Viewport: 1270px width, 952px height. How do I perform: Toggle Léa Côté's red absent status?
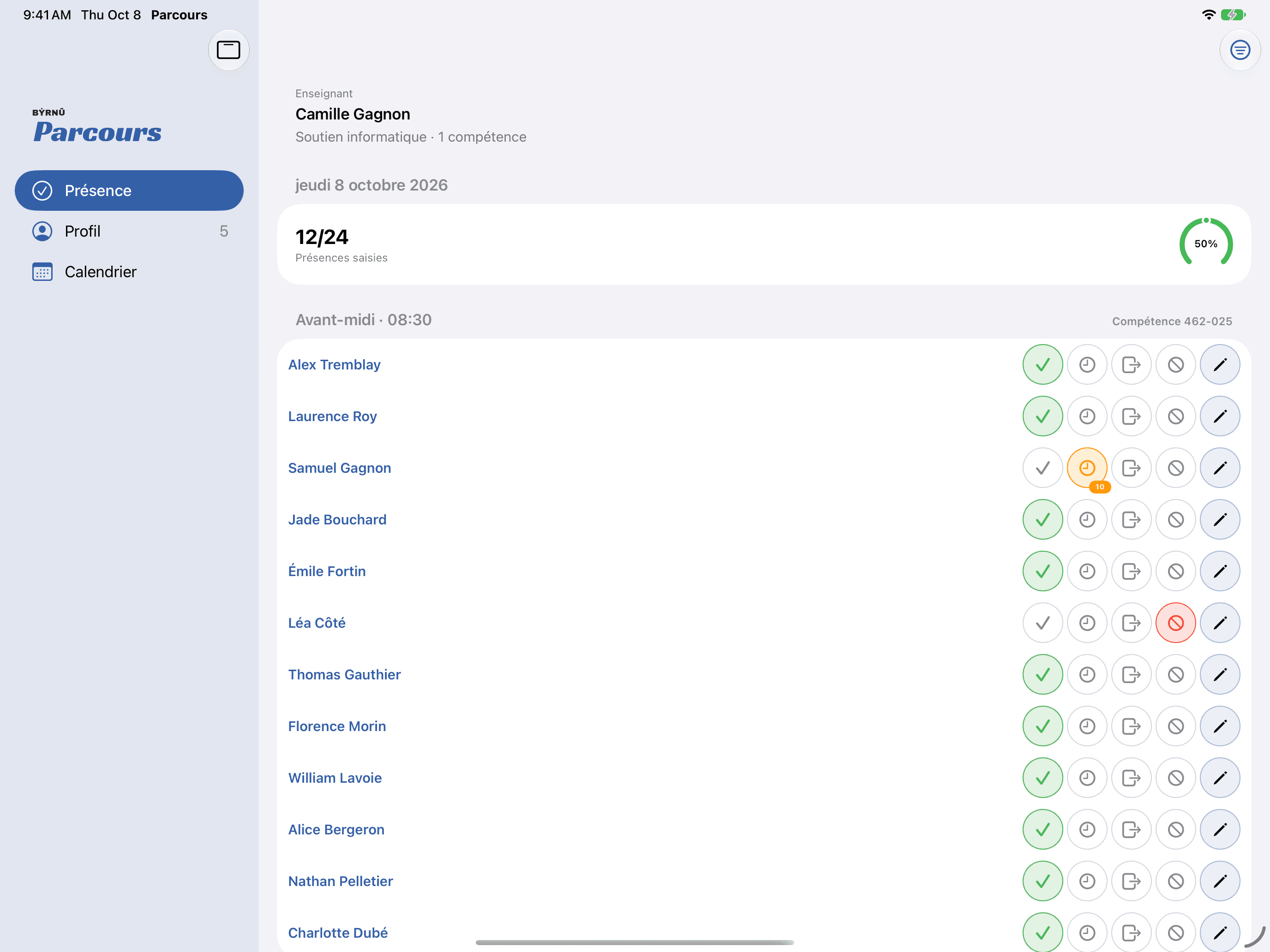[1176, 623]
